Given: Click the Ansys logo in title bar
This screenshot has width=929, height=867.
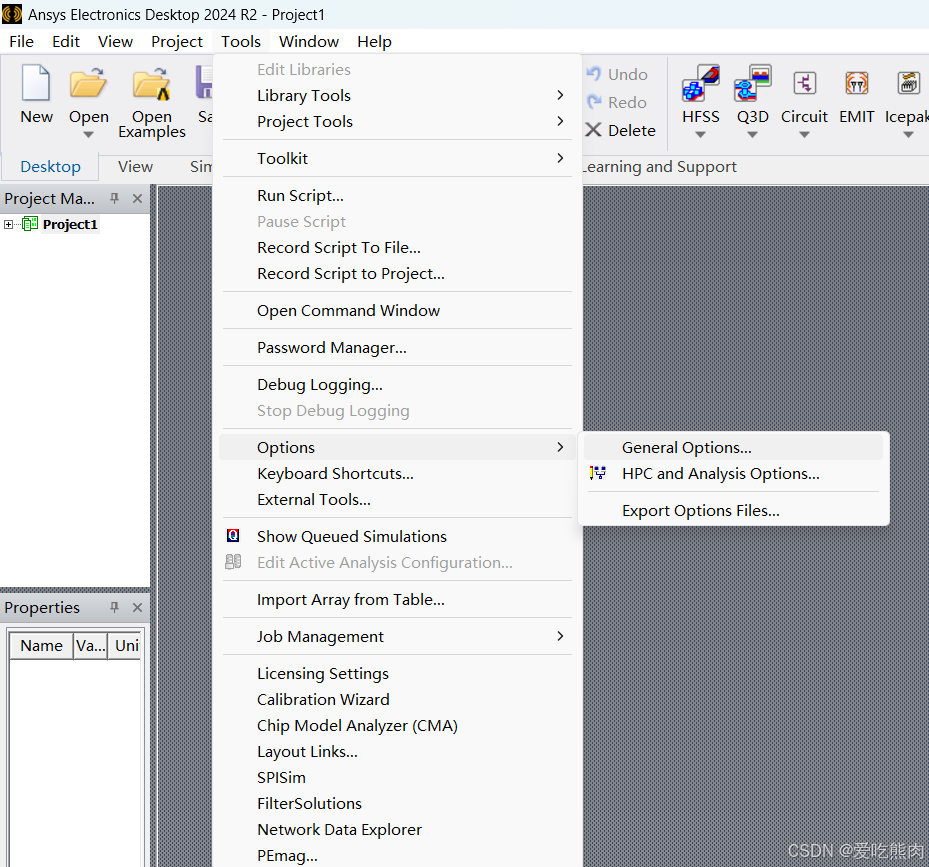Looking at the screenshot, I should [x=12, y=14].
